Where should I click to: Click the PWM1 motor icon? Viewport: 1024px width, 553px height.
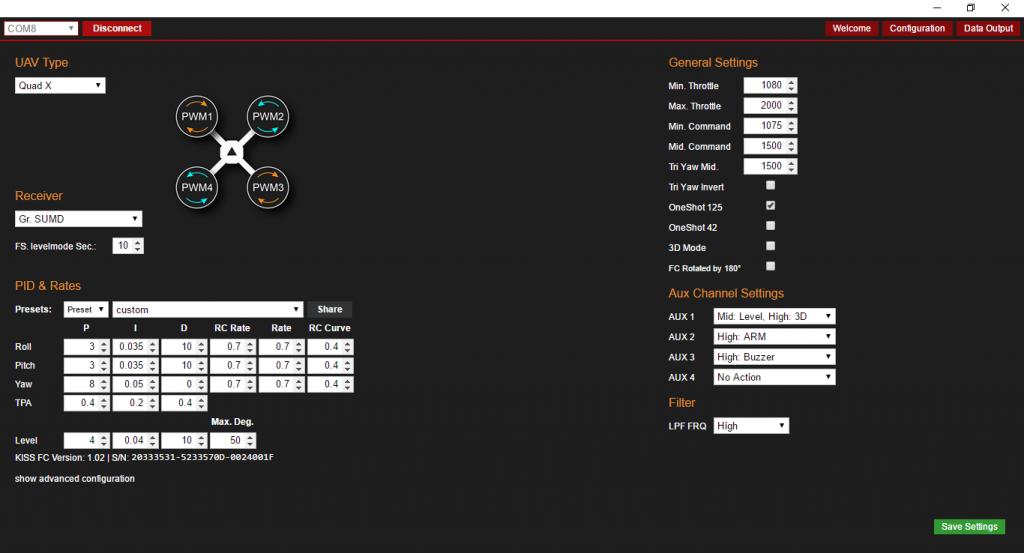[197, 117]
